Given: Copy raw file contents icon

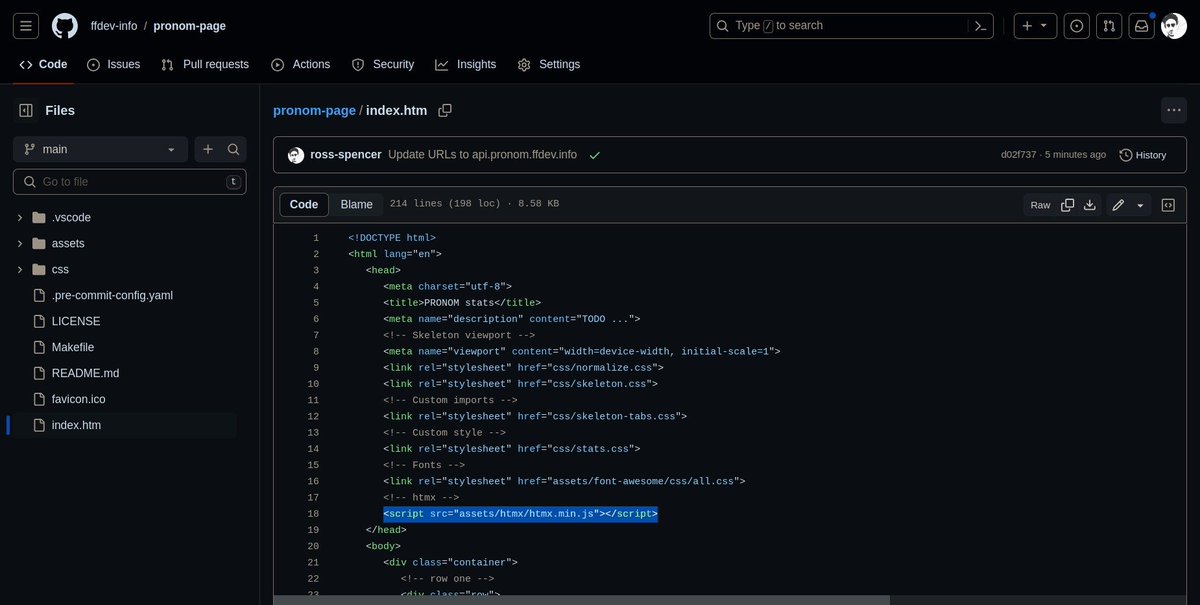Looking at the screenshot, I should (1068, 205).
